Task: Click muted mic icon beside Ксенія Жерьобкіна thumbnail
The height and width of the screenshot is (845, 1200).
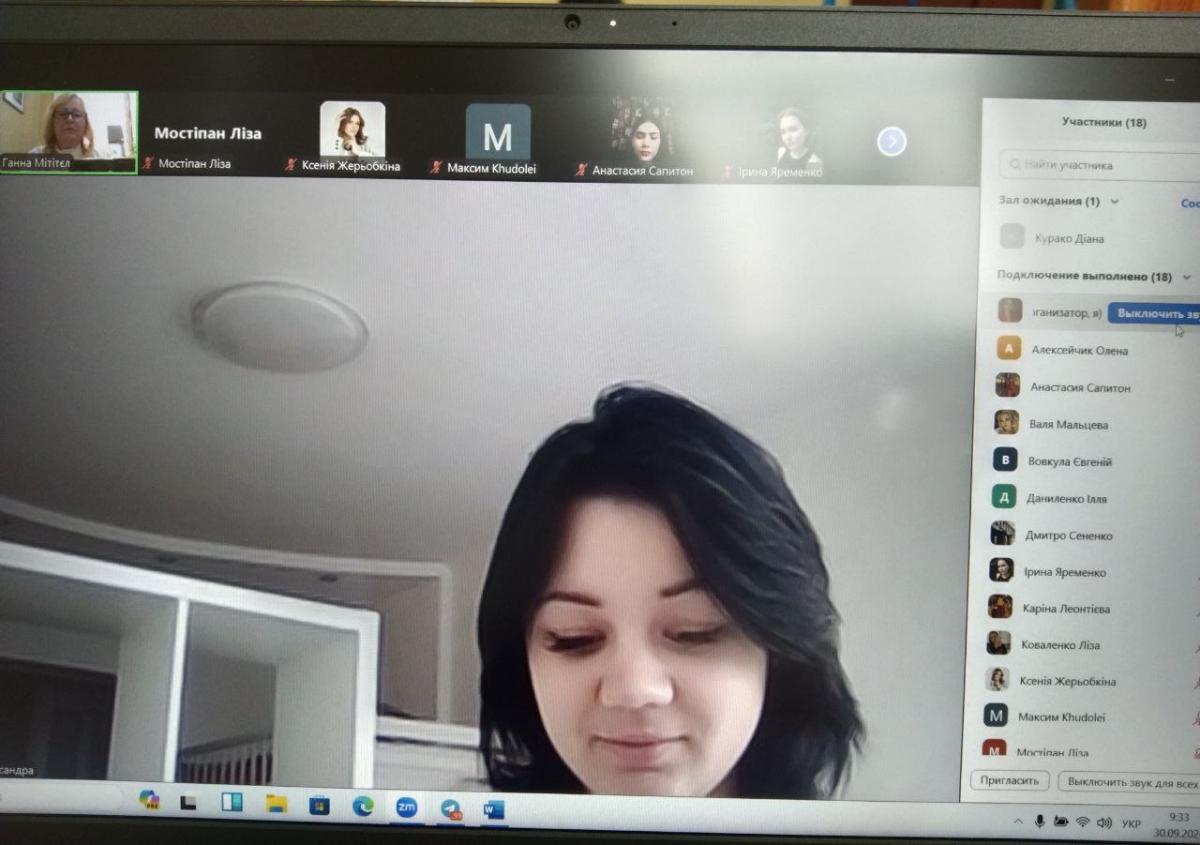Action: [291, 166]
